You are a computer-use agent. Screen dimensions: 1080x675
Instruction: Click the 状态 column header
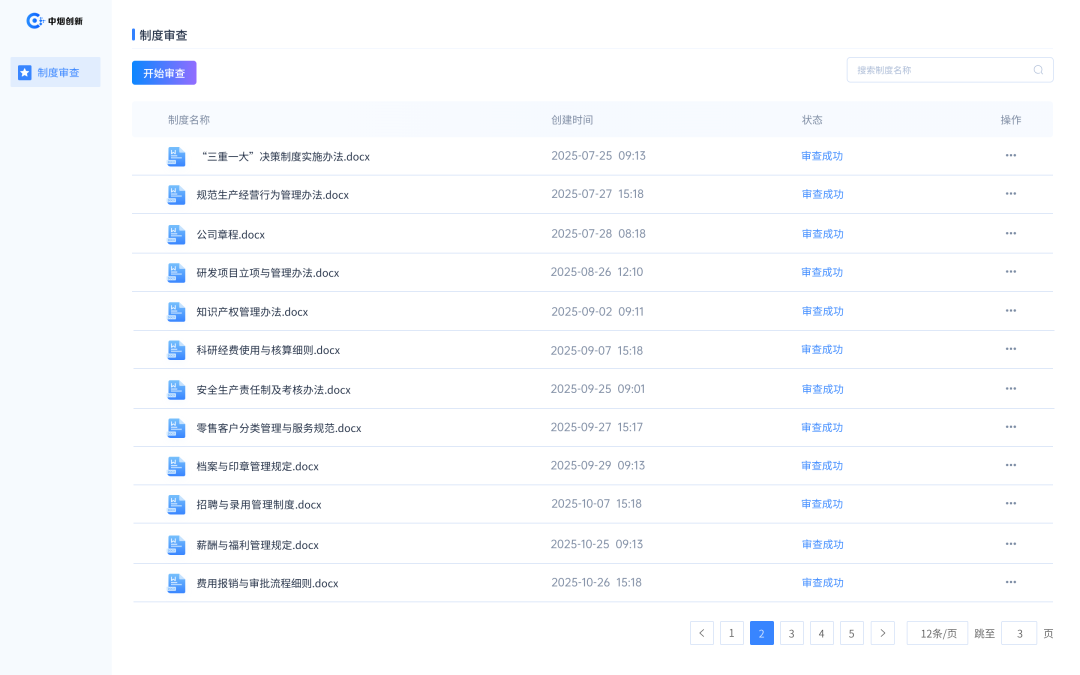pos(812,120)
